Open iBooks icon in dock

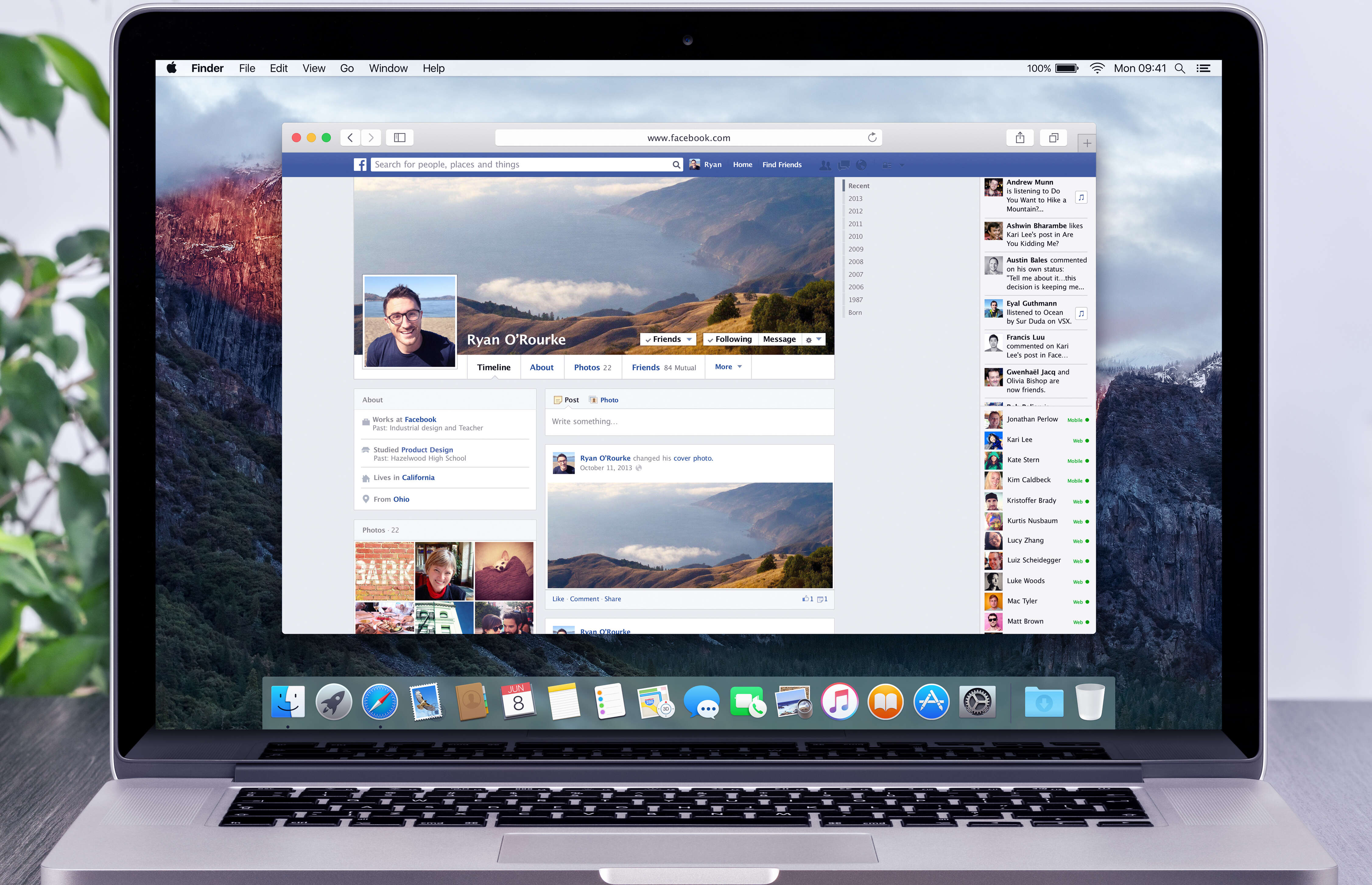pyautogui.click(x=885, y=702)
